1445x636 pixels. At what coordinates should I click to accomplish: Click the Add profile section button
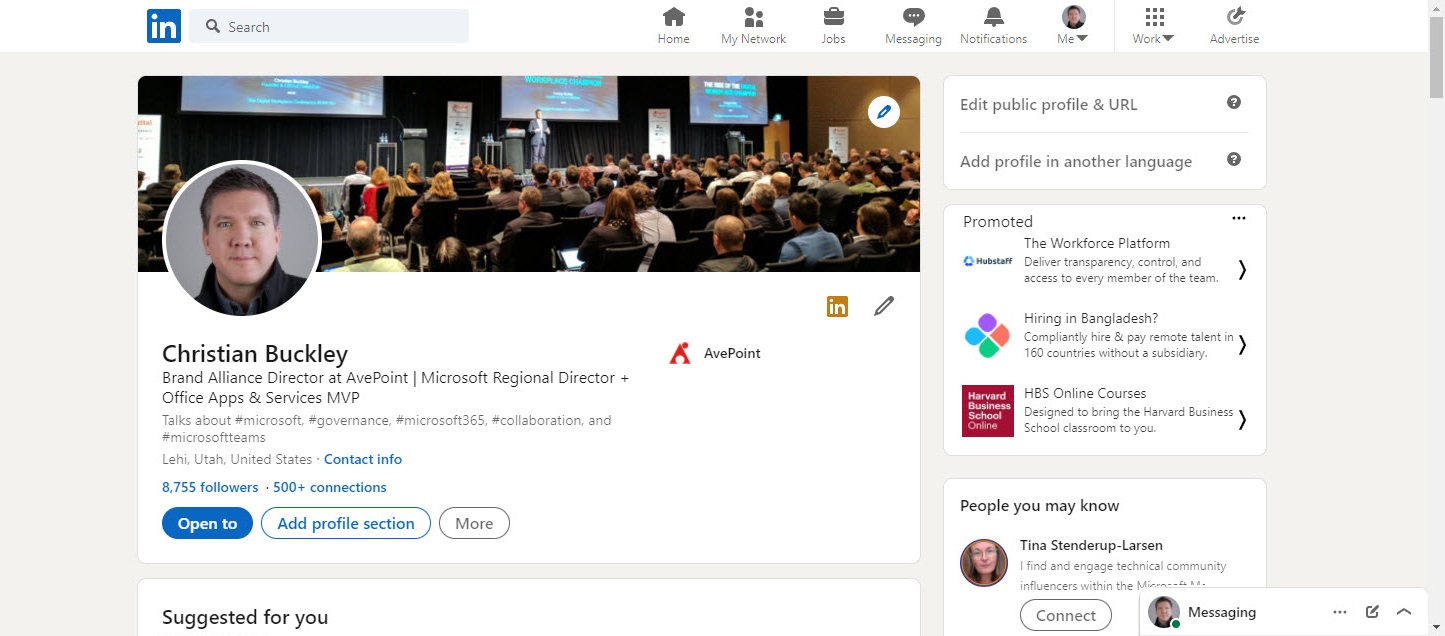[x=346, y=523]
